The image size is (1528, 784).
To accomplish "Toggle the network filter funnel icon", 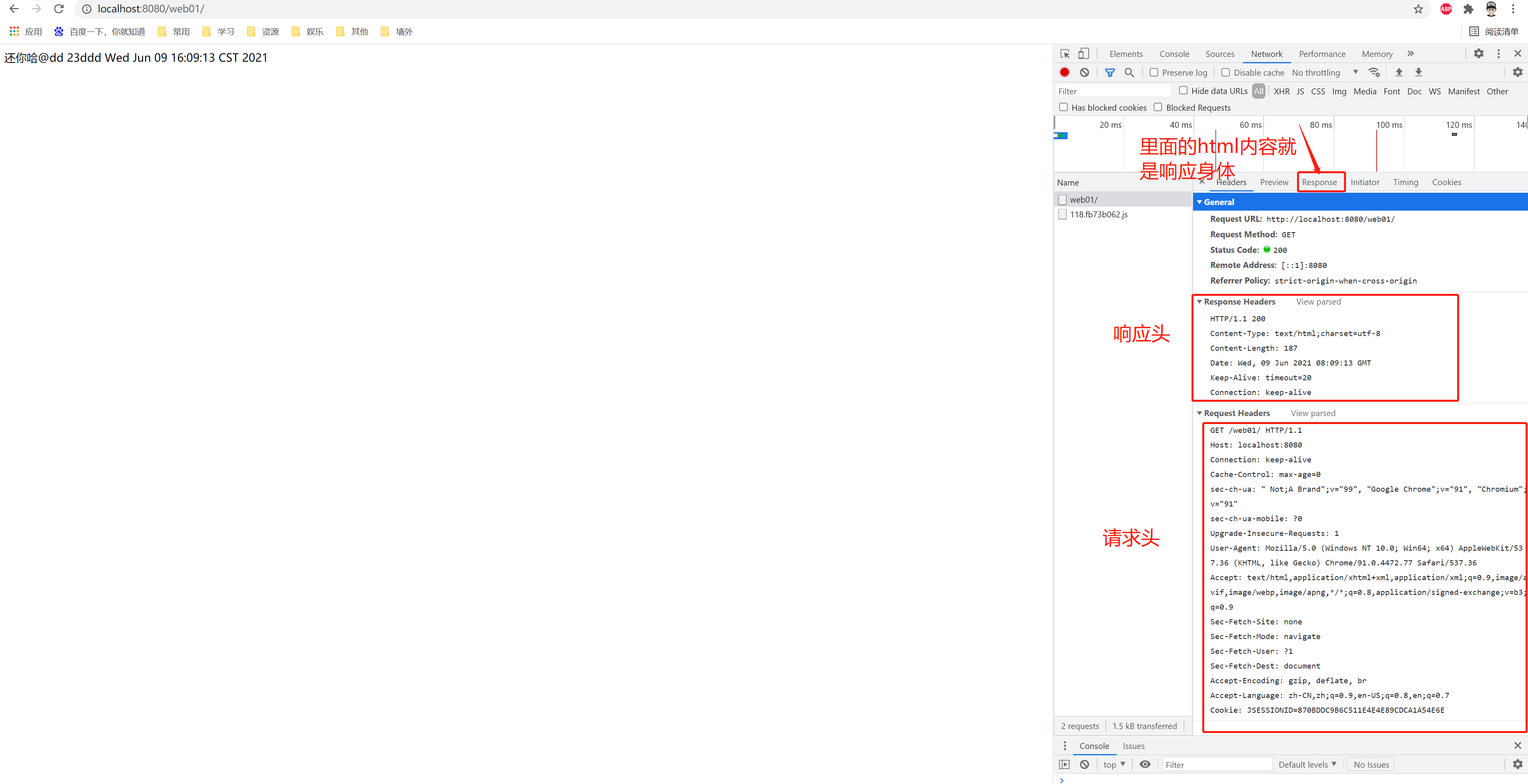I will [1110, 72].
